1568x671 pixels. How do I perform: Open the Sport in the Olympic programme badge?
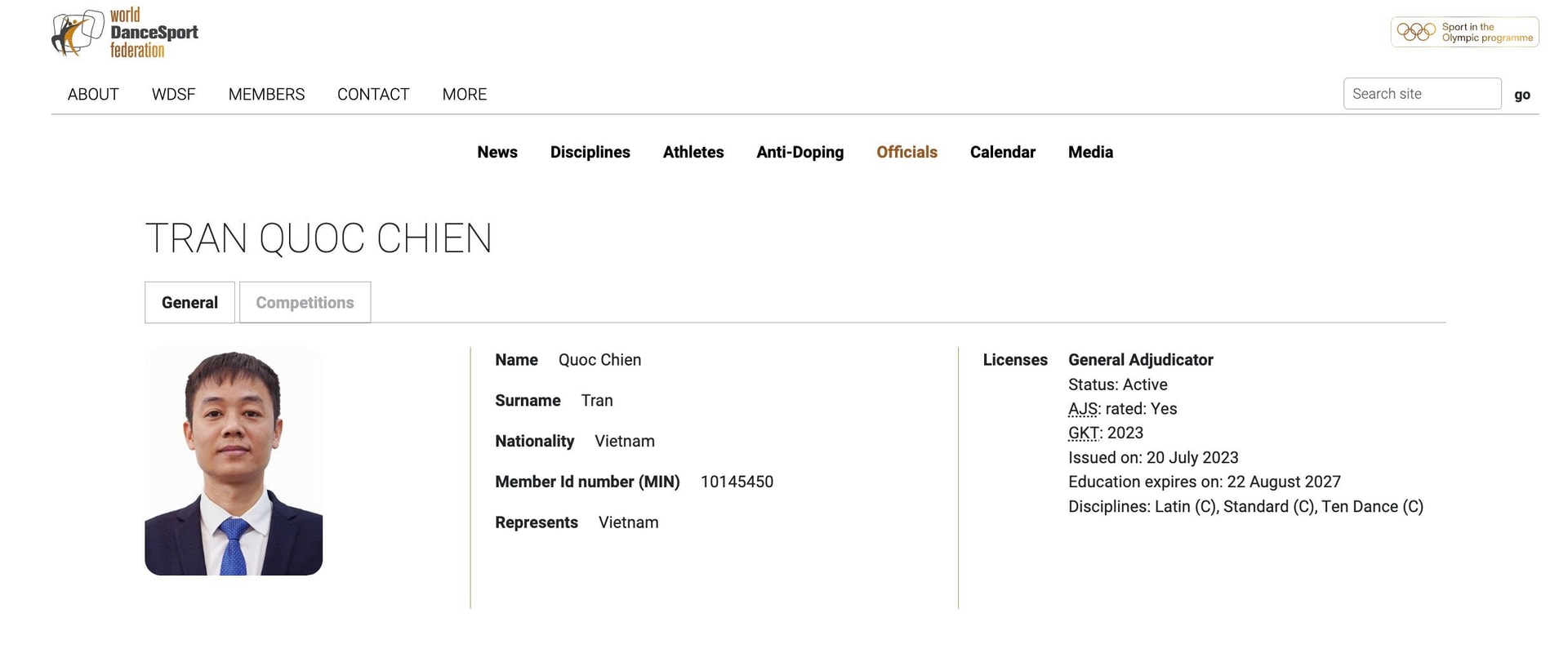tap(1464, 32)
